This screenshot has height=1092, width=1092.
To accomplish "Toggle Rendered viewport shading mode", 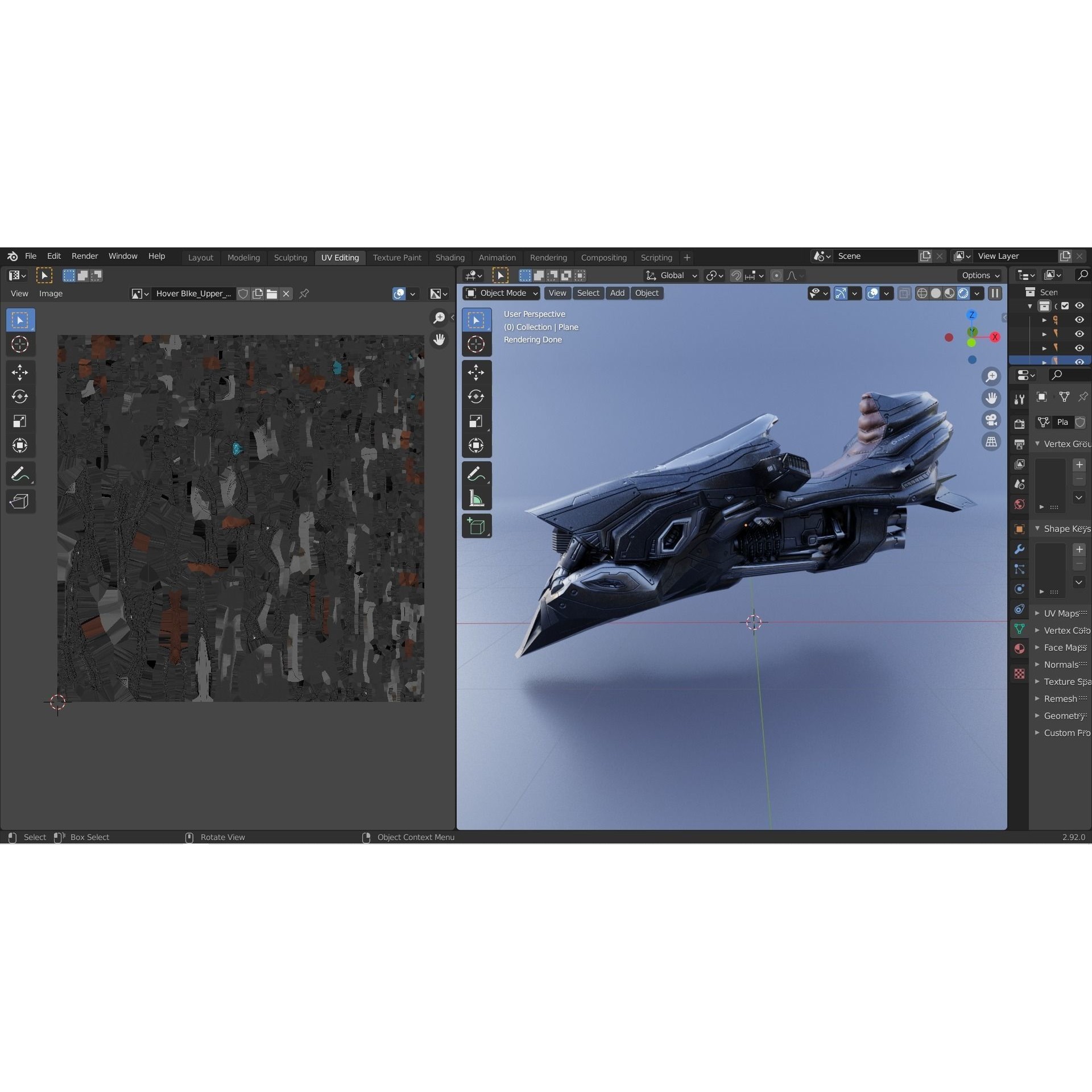I will coord(963,293).
